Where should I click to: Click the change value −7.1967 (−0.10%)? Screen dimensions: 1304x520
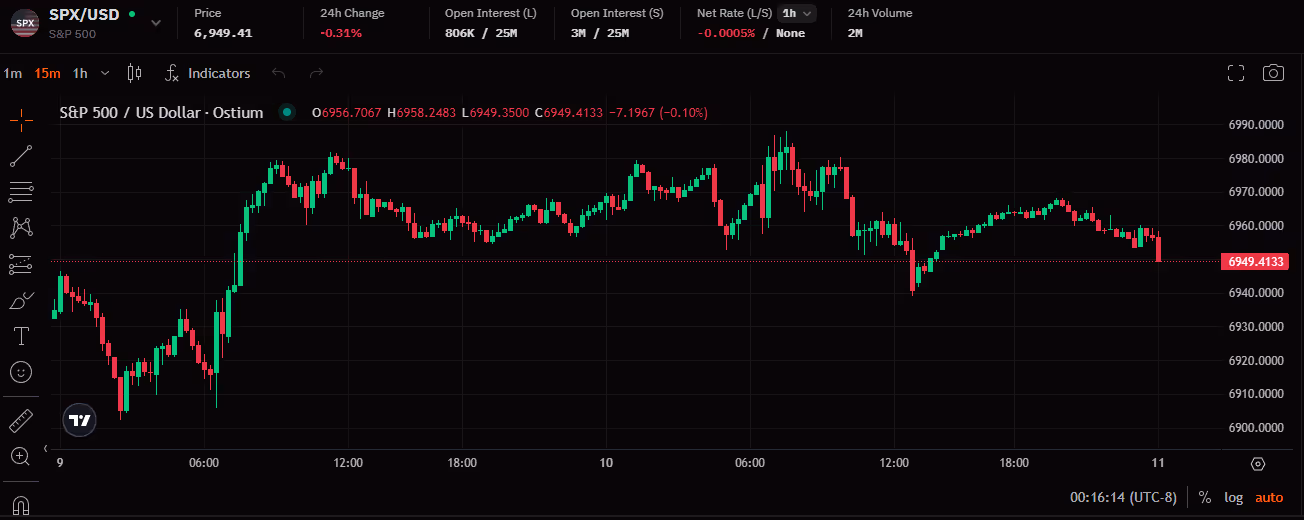click(658, 112)
